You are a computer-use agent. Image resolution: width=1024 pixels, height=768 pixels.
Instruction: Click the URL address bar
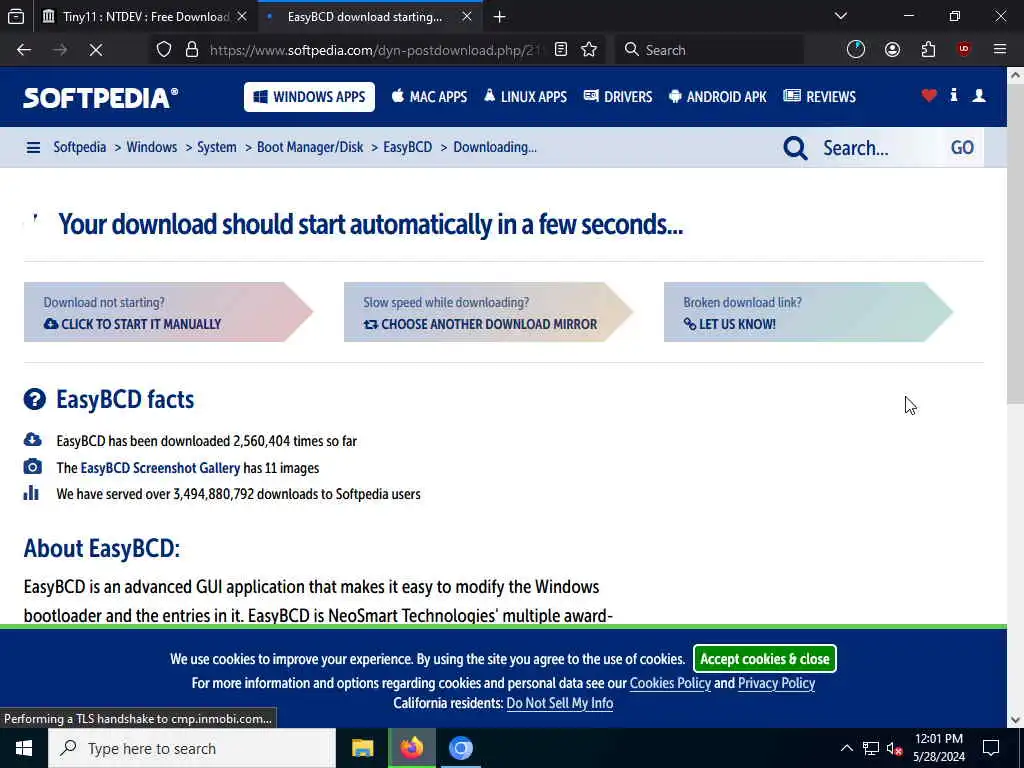coord(376,50)
